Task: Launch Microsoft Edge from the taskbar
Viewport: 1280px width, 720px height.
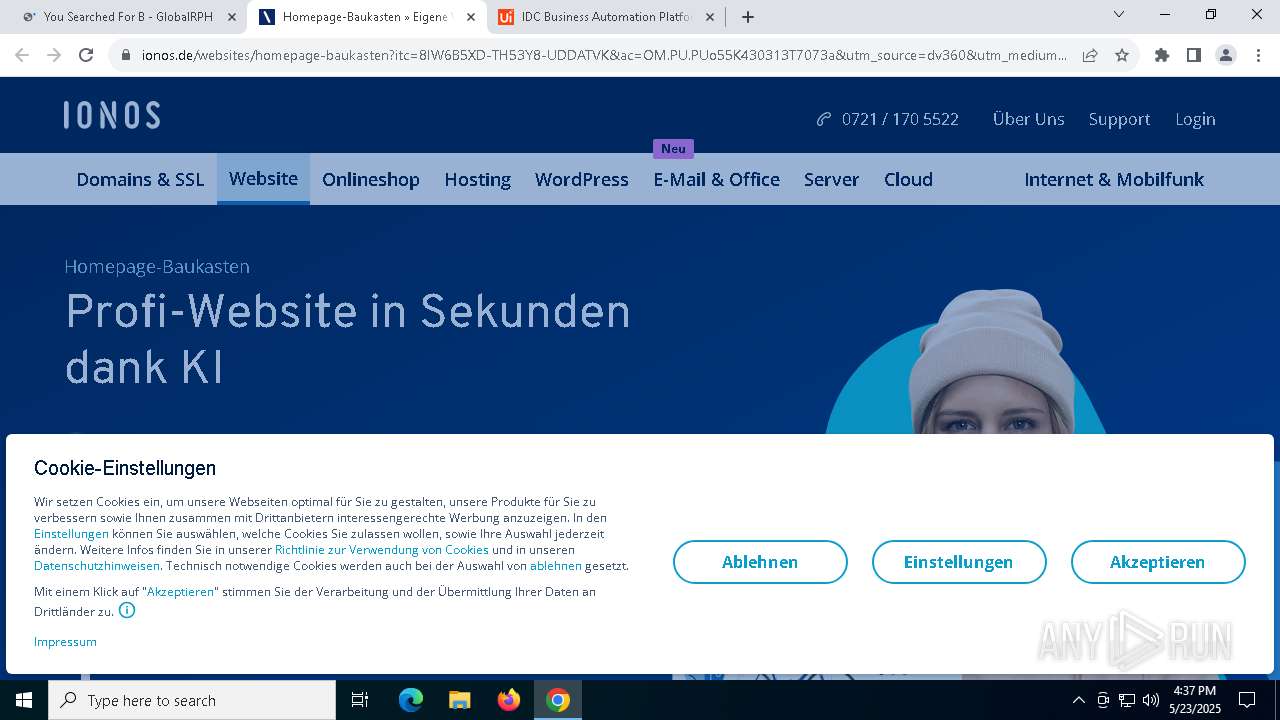Action: pyautogui.click(x=411, y=700)
